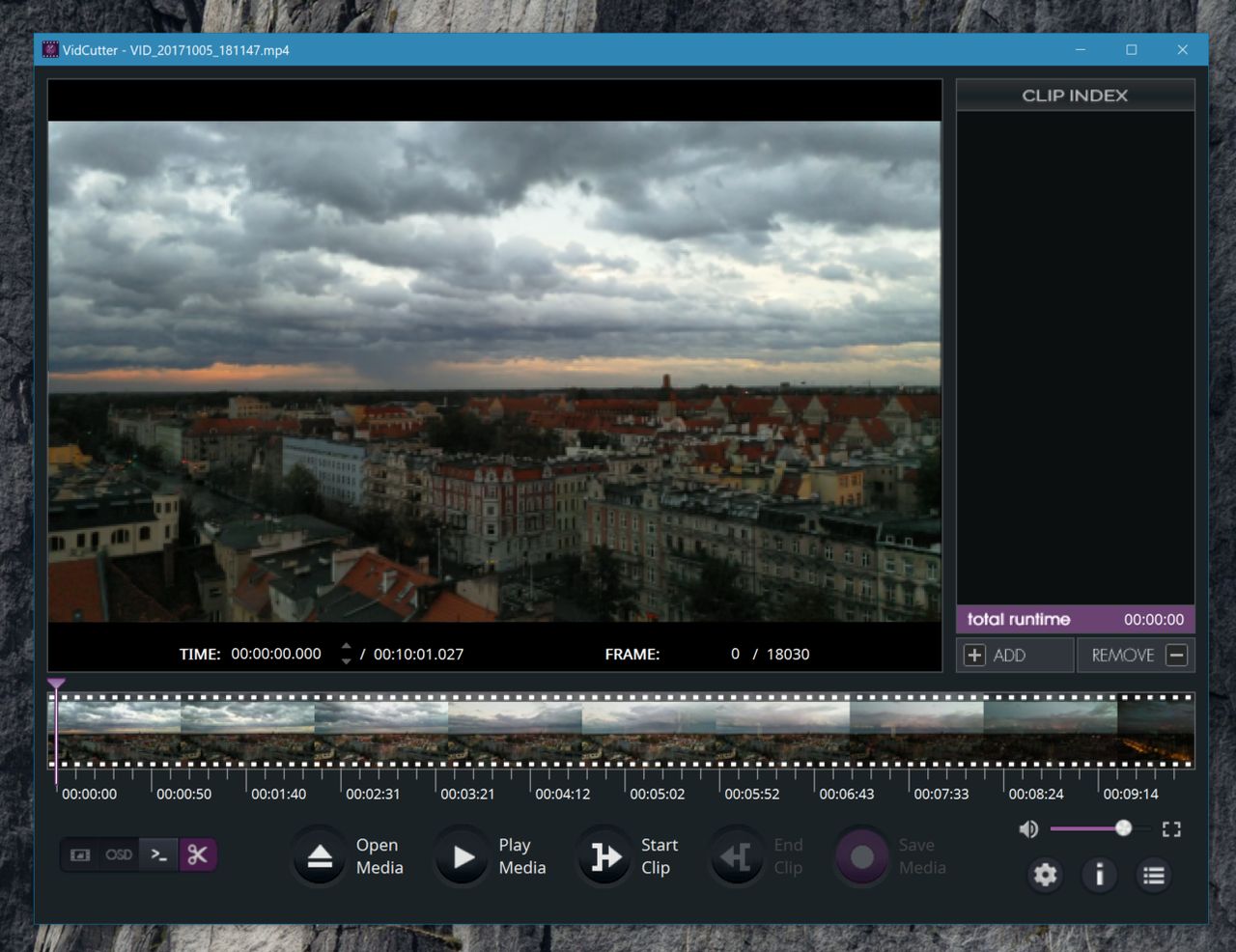
Task: Toggle the OSD on-screen display button
Action: tap(119, 854)
